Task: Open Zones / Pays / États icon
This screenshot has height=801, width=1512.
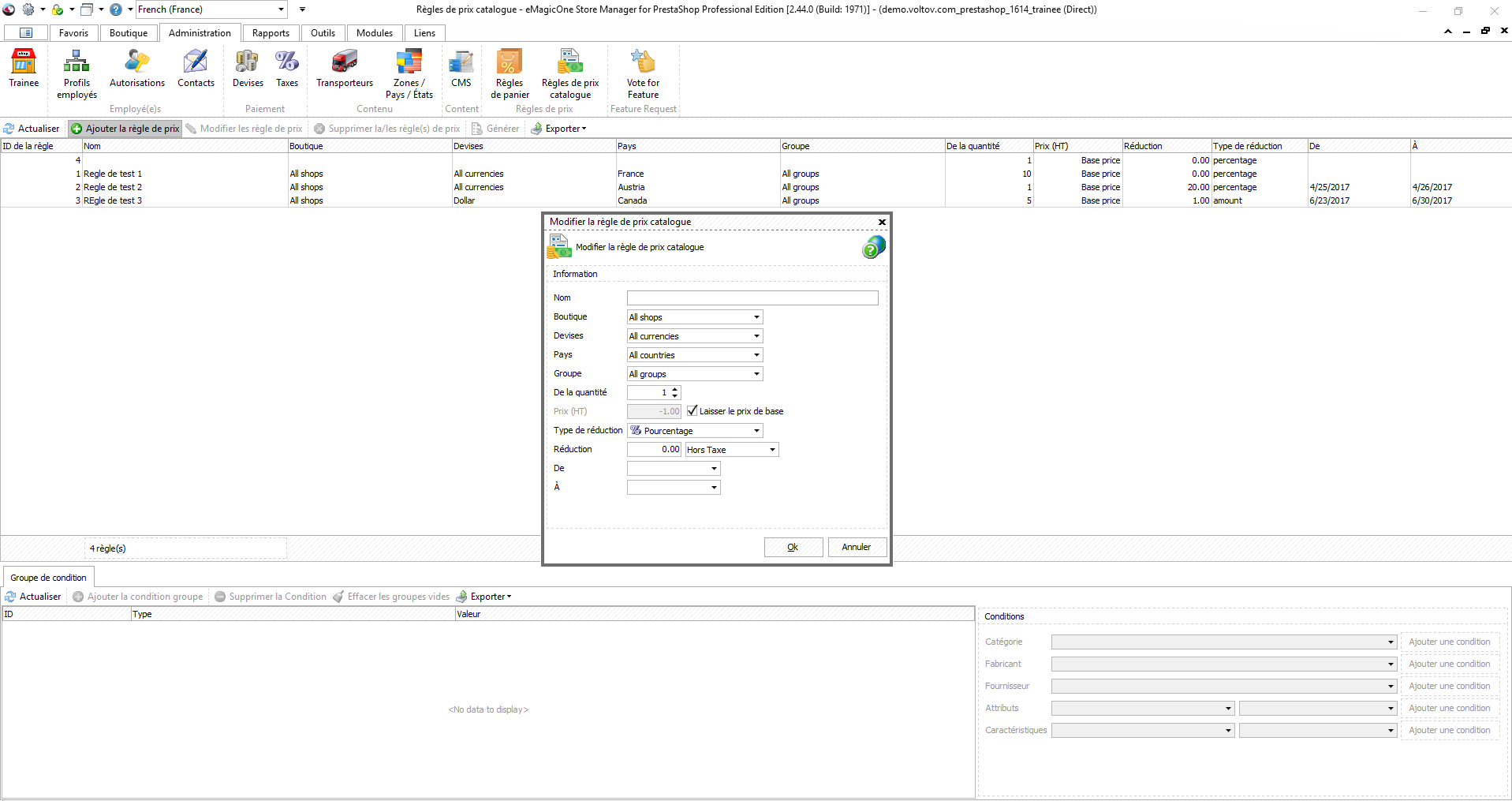Action: (x=409, y=74)
